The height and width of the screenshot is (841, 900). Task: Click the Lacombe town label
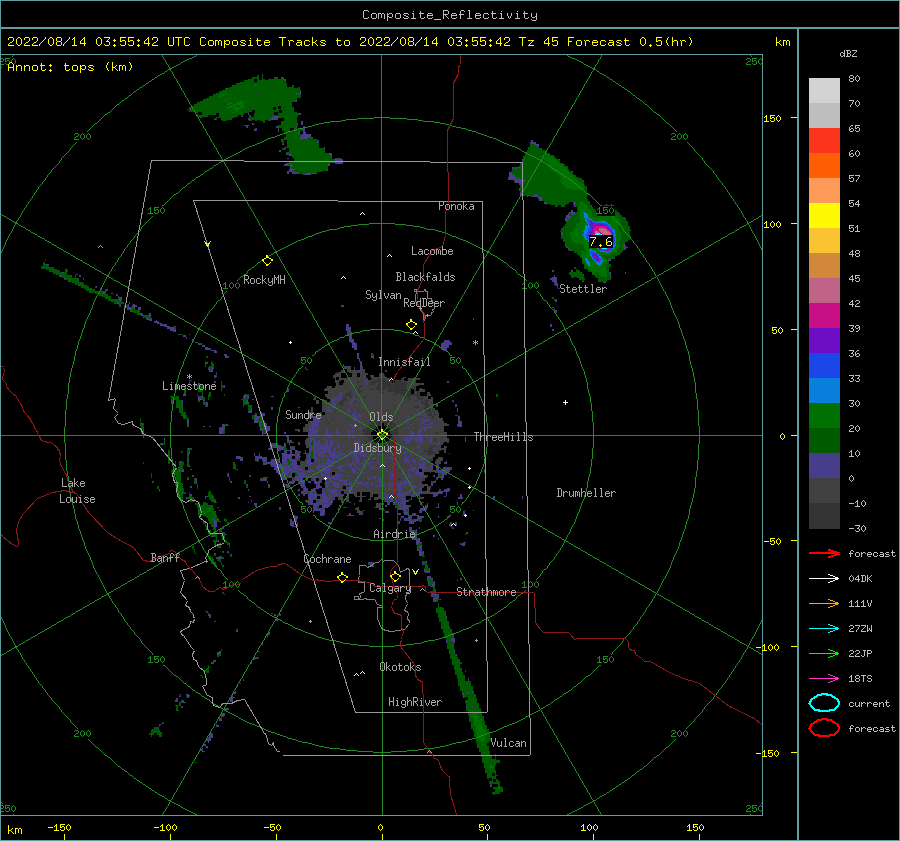(x=432, y=251)
